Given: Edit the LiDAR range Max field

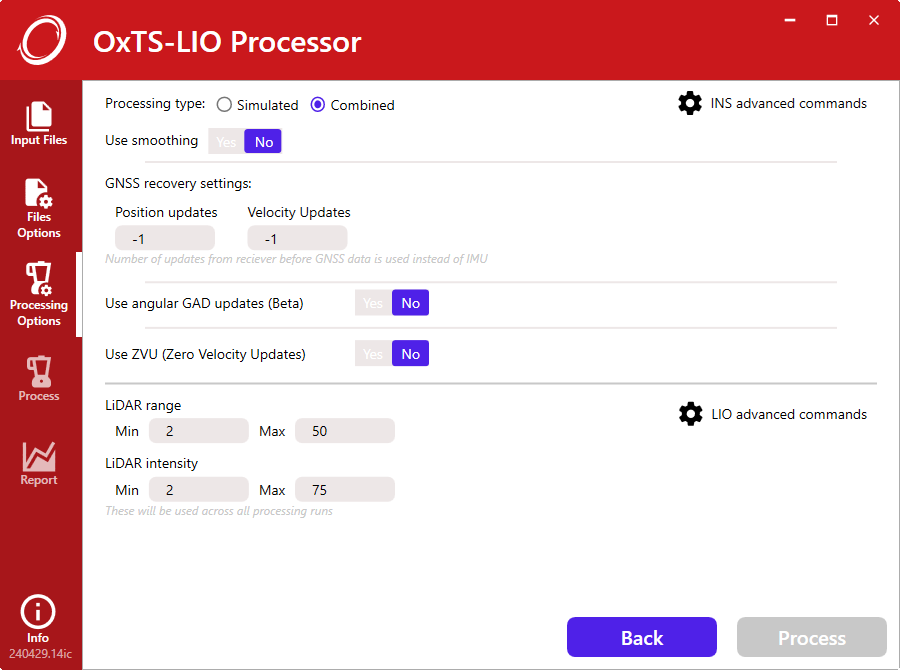Looking at the screenshot, I should coord(345,431).
